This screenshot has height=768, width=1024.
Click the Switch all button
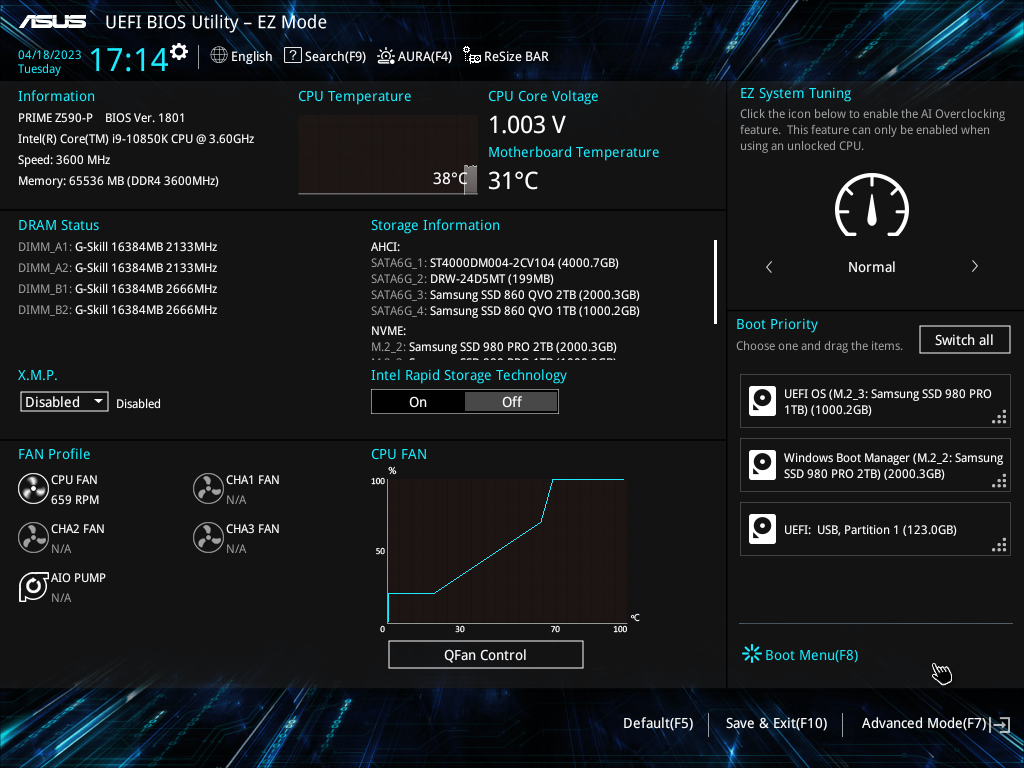coord(964,340)
